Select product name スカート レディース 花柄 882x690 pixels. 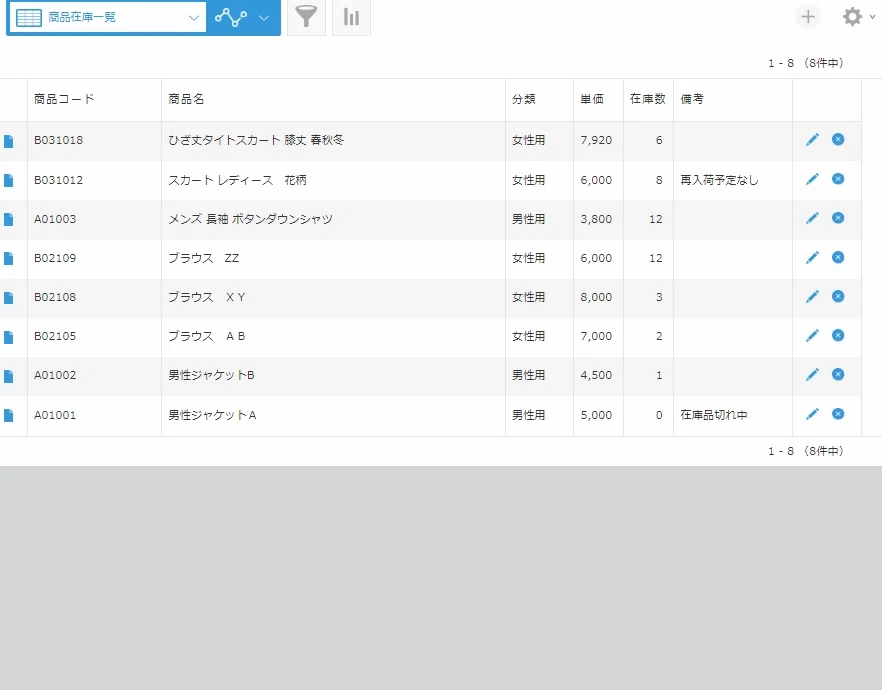pyautogui.click(x=237, y=180)
